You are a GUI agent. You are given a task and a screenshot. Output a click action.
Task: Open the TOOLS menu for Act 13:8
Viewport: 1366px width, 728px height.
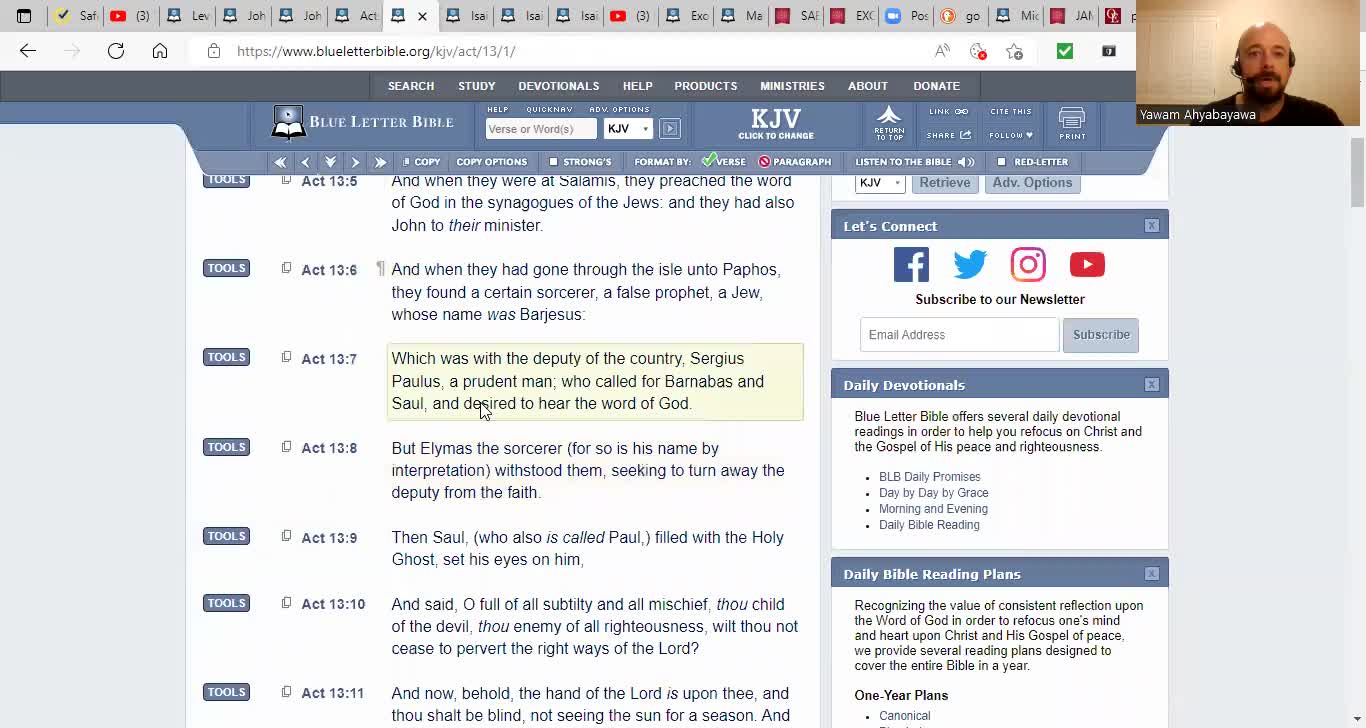point(226,447)
